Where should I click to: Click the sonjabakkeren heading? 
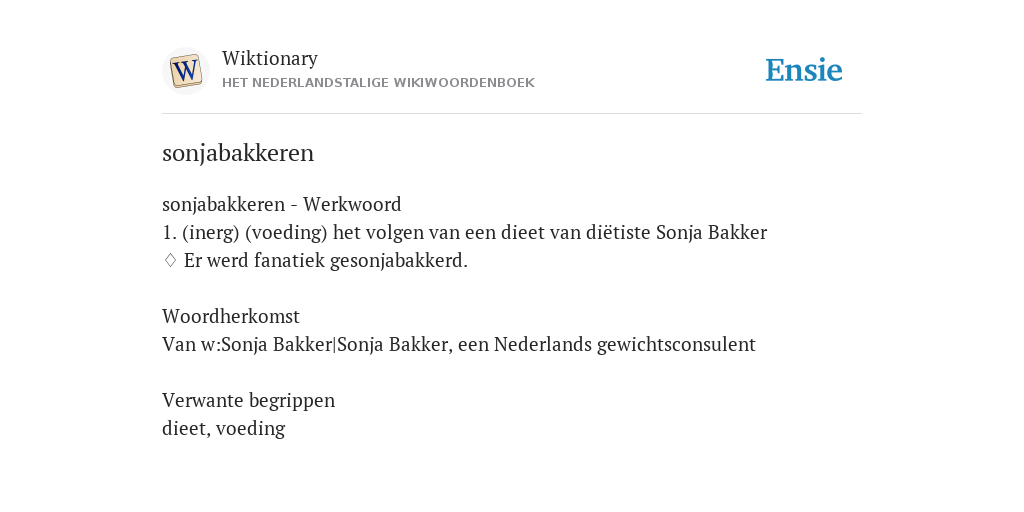click(x=238, y=153)
